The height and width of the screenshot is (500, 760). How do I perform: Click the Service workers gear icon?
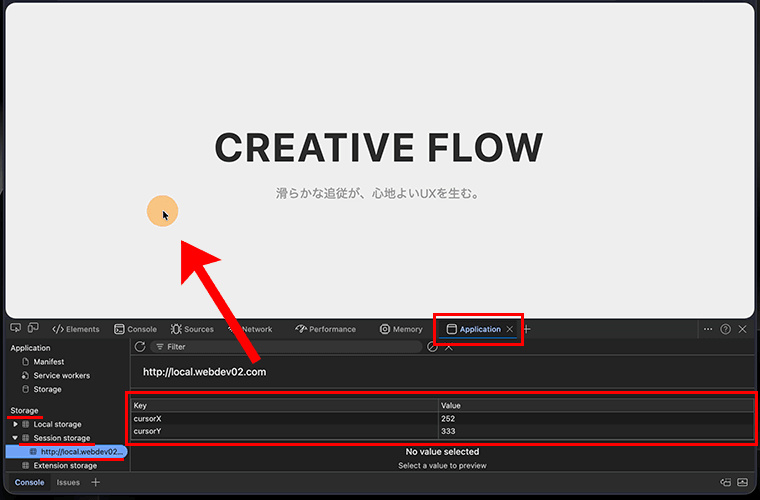click(26, 375)
